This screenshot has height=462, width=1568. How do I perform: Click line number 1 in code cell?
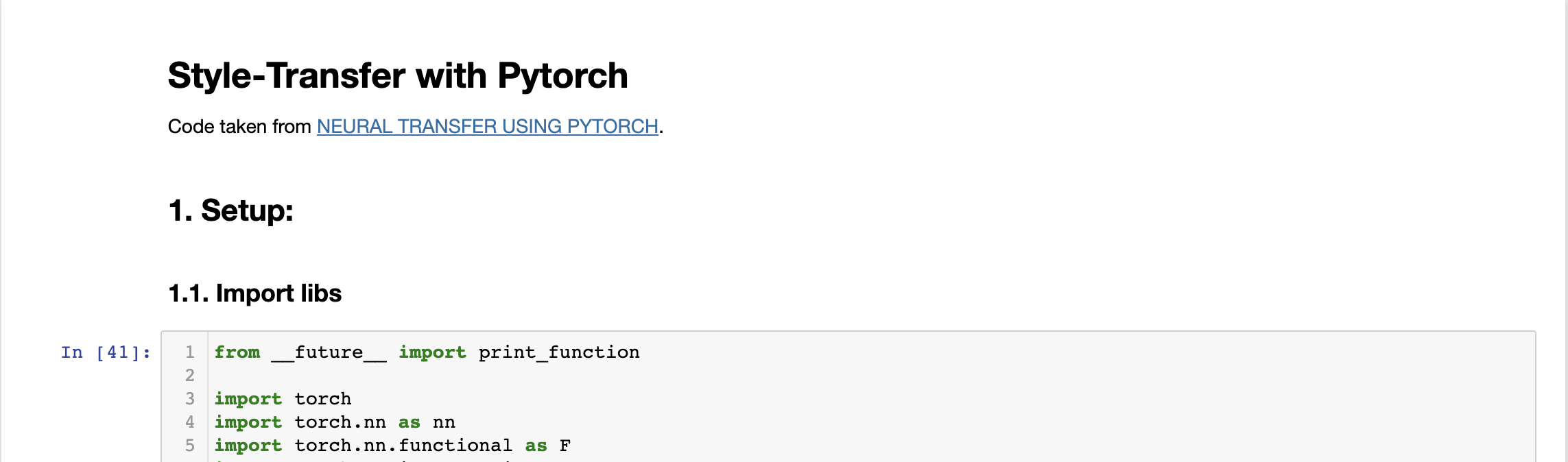tap(190, 352)
